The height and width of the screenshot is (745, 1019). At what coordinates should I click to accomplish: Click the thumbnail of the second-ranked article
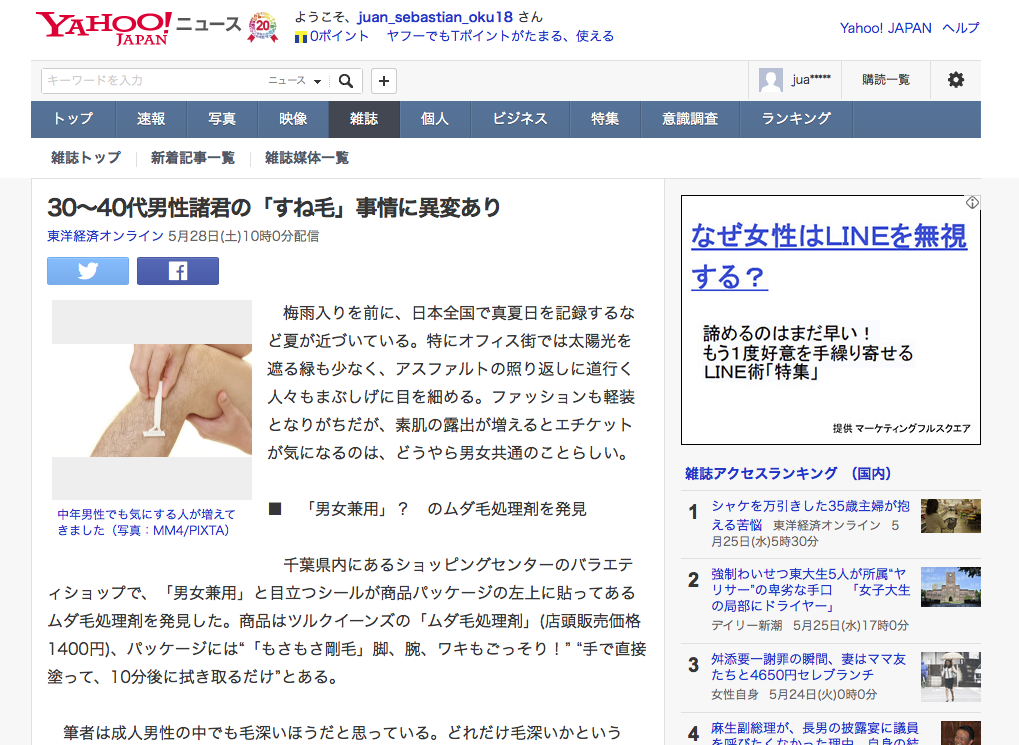[950, 588]
